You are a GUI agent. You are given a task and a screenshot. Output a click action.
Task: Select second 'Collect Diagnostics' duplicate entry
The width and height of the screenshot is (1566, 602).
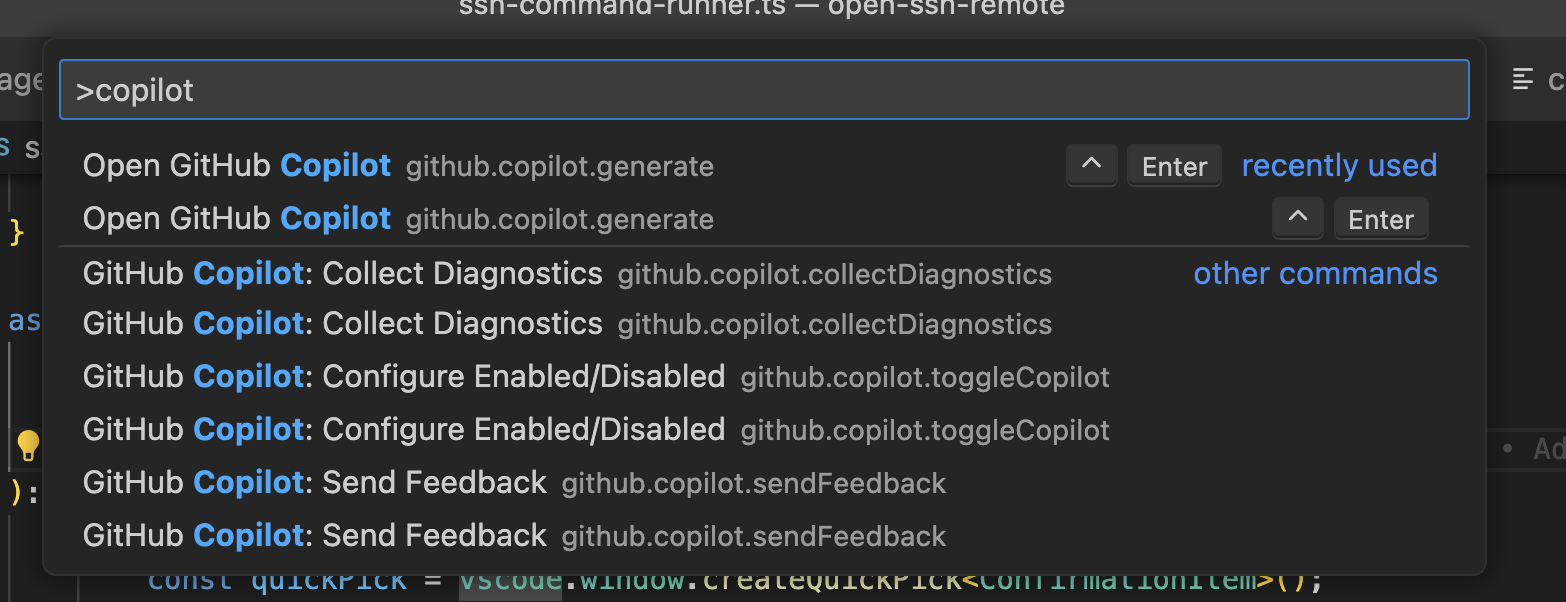click(342, 323)
